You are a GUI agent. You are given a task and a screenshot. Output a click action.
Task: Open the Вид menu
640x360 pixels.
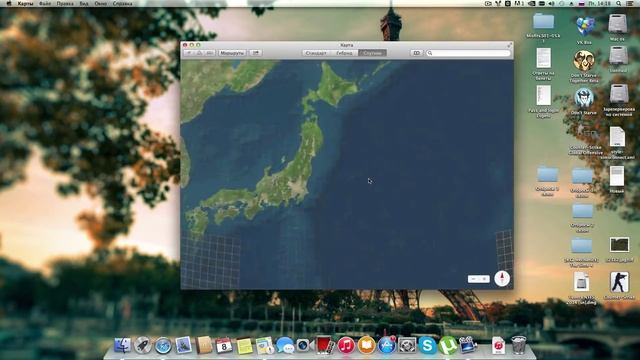(84, 3)
